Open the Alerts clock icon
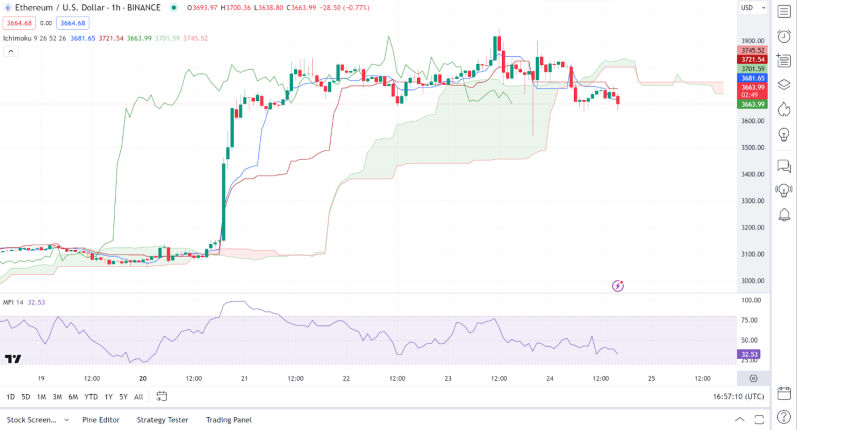 pos(784,37)
